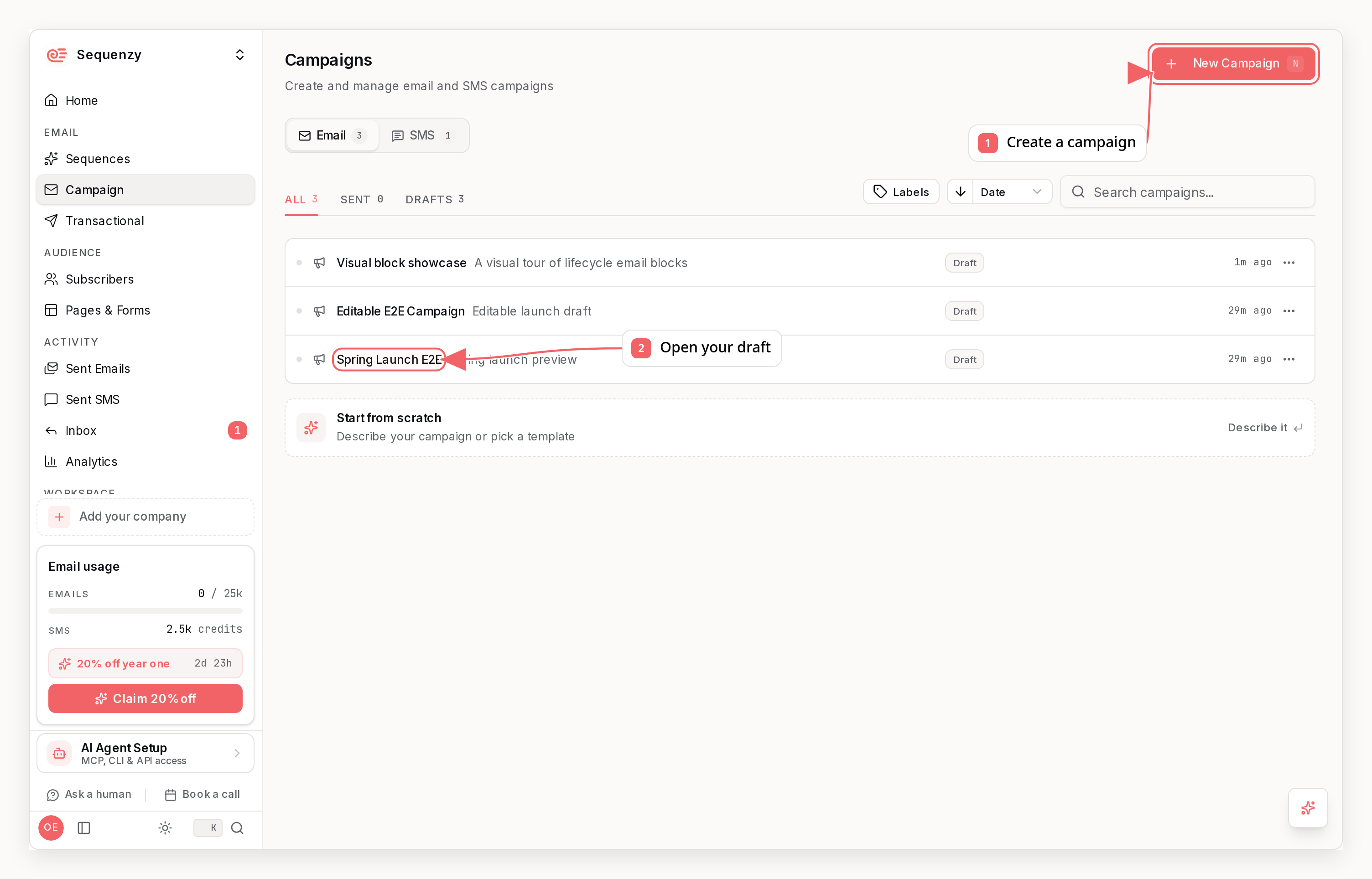This screenshot has width=1372, height=879.
Task: Click the plus icon beside Add your company
Action: tap(59, 517)
